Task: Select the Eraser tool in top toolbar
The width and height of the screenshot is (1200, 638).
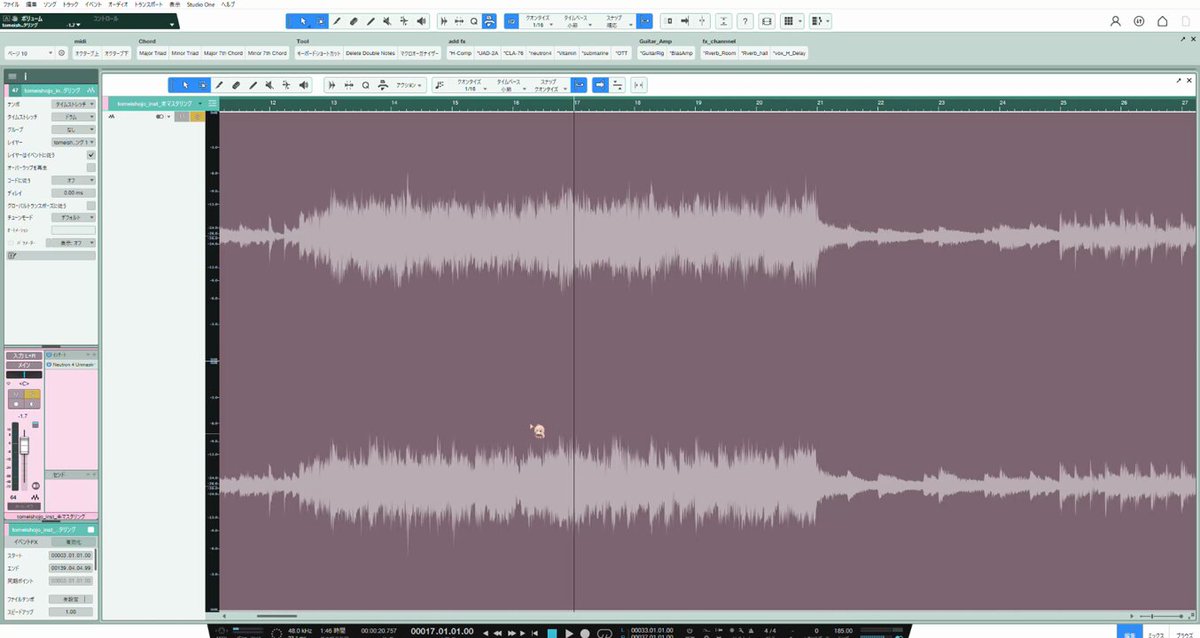Action: (354, 21)
